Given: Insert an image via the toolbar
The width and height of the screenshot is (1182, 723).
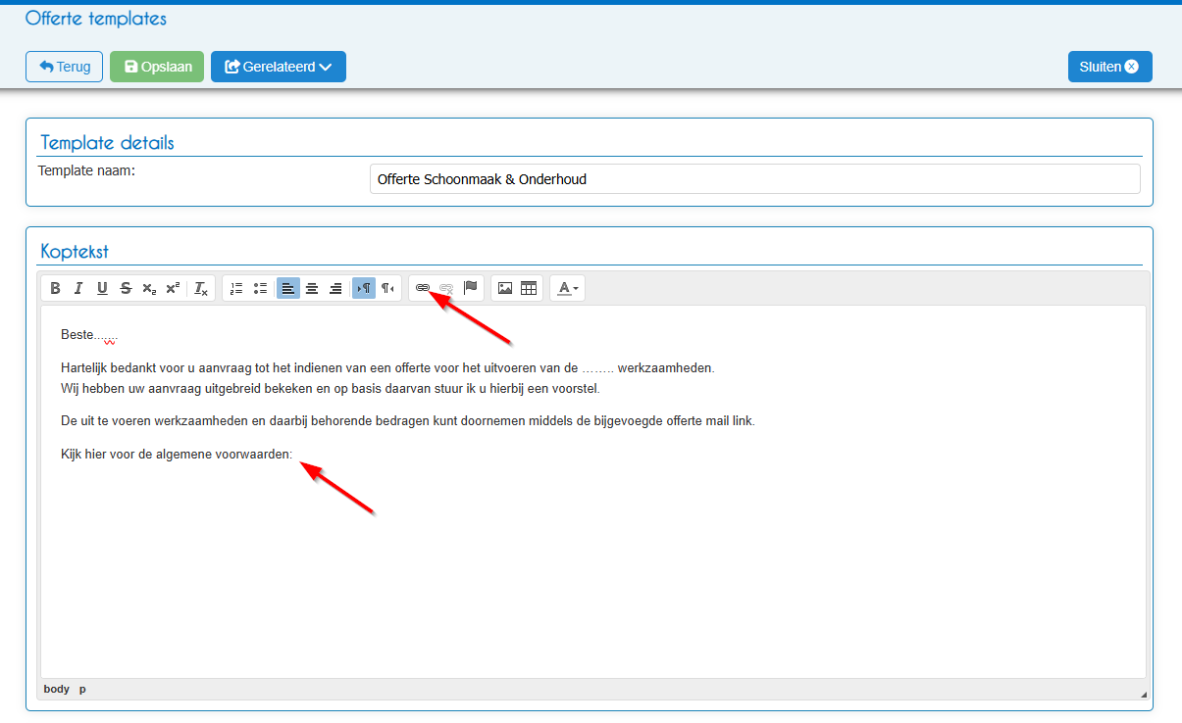Looking at the screenshot, I should pyautogui.click(x=505, y=288).
